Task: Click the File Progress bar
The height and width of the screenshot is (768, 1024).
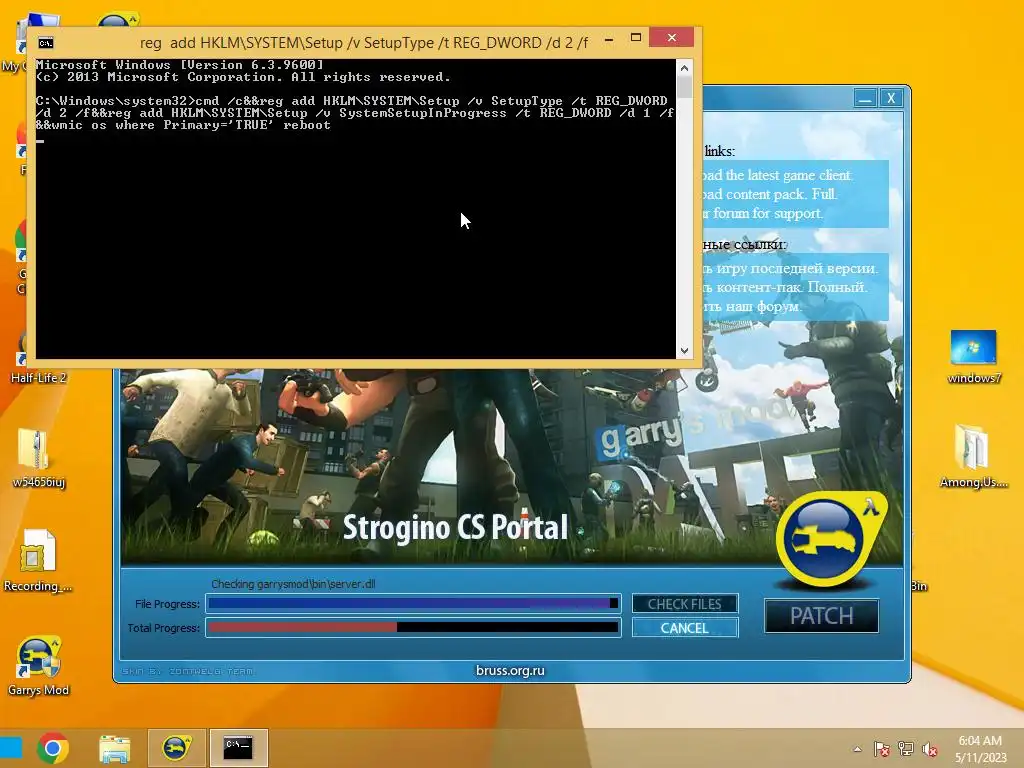Action: pos(413,603)
